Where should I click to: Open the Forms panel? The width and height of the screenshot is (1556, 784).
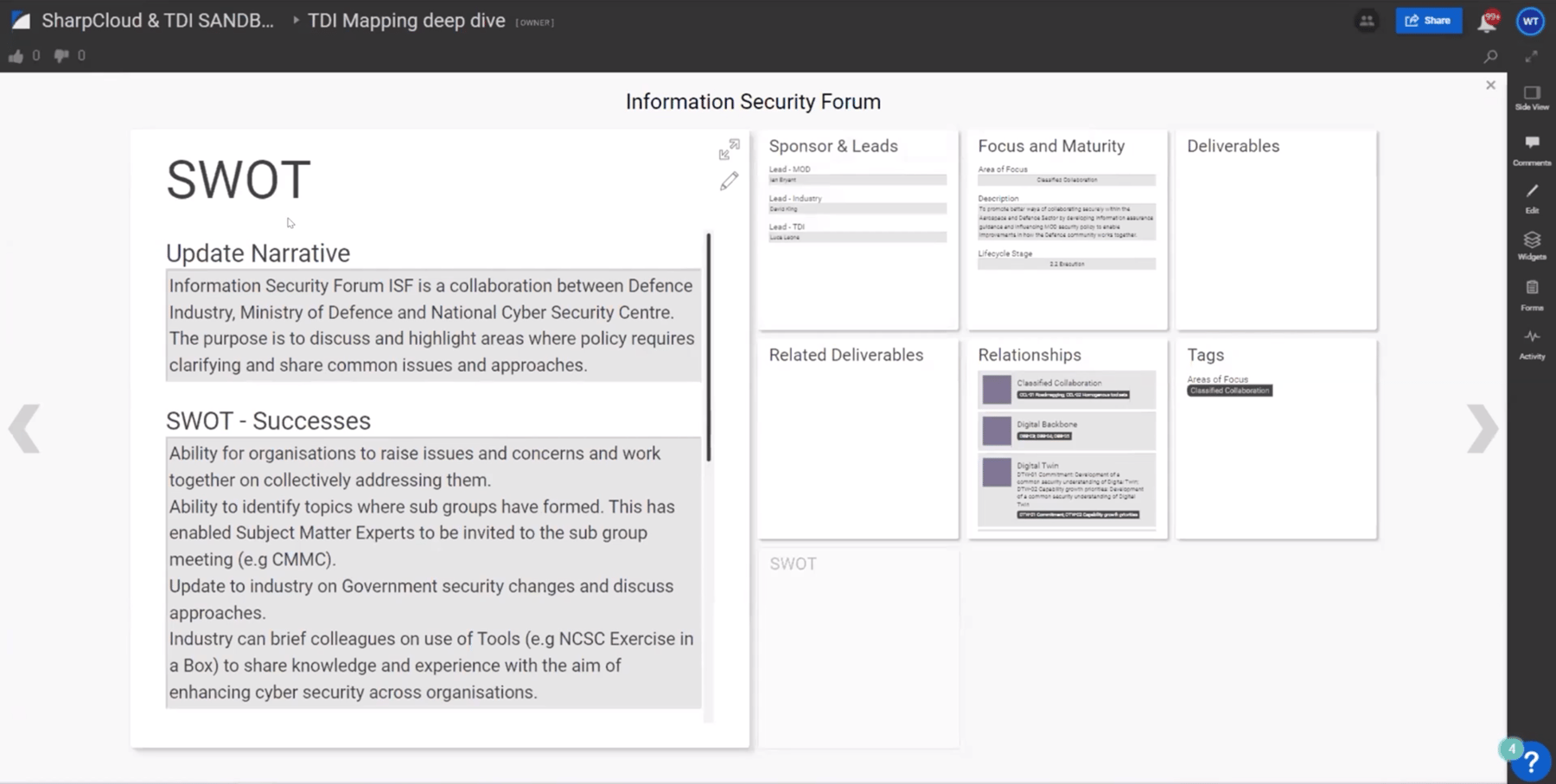click(1531, 295)
